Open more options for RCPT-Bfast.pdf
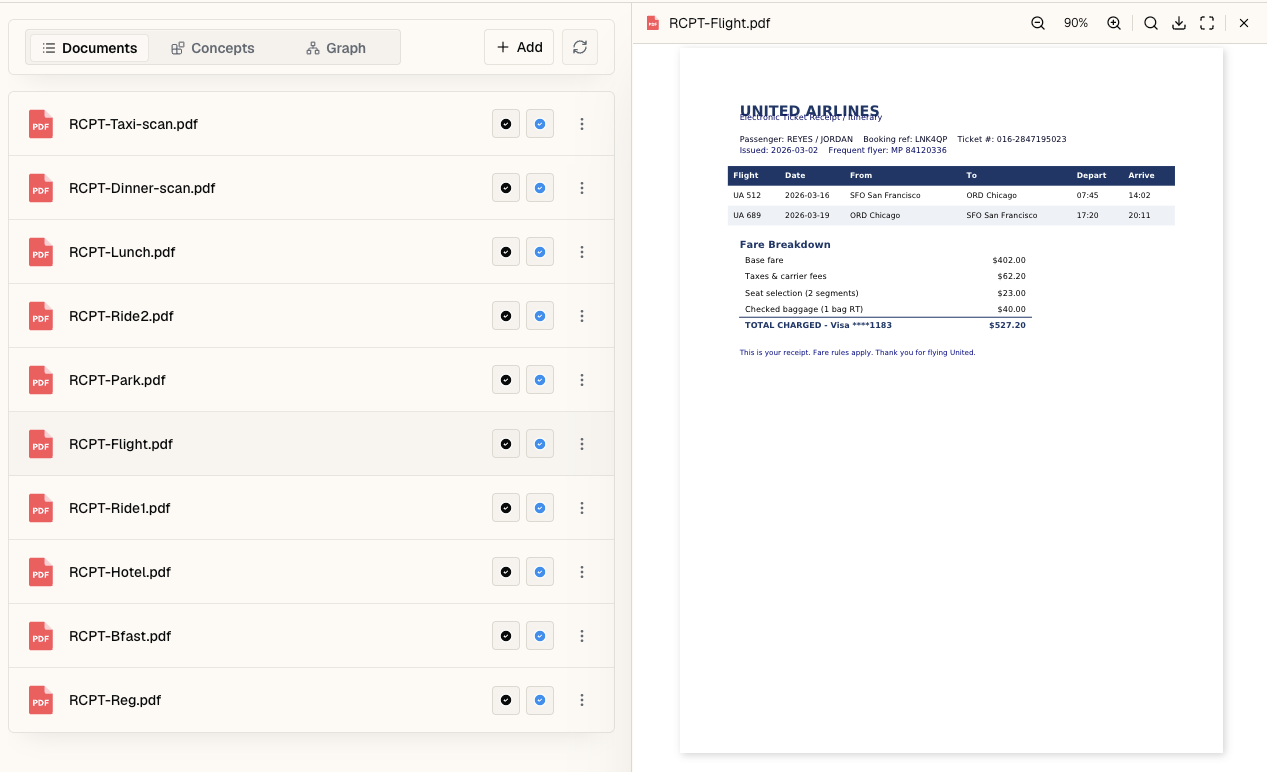Viewport: 1267px width, 772px height. [x=582, y=636]
